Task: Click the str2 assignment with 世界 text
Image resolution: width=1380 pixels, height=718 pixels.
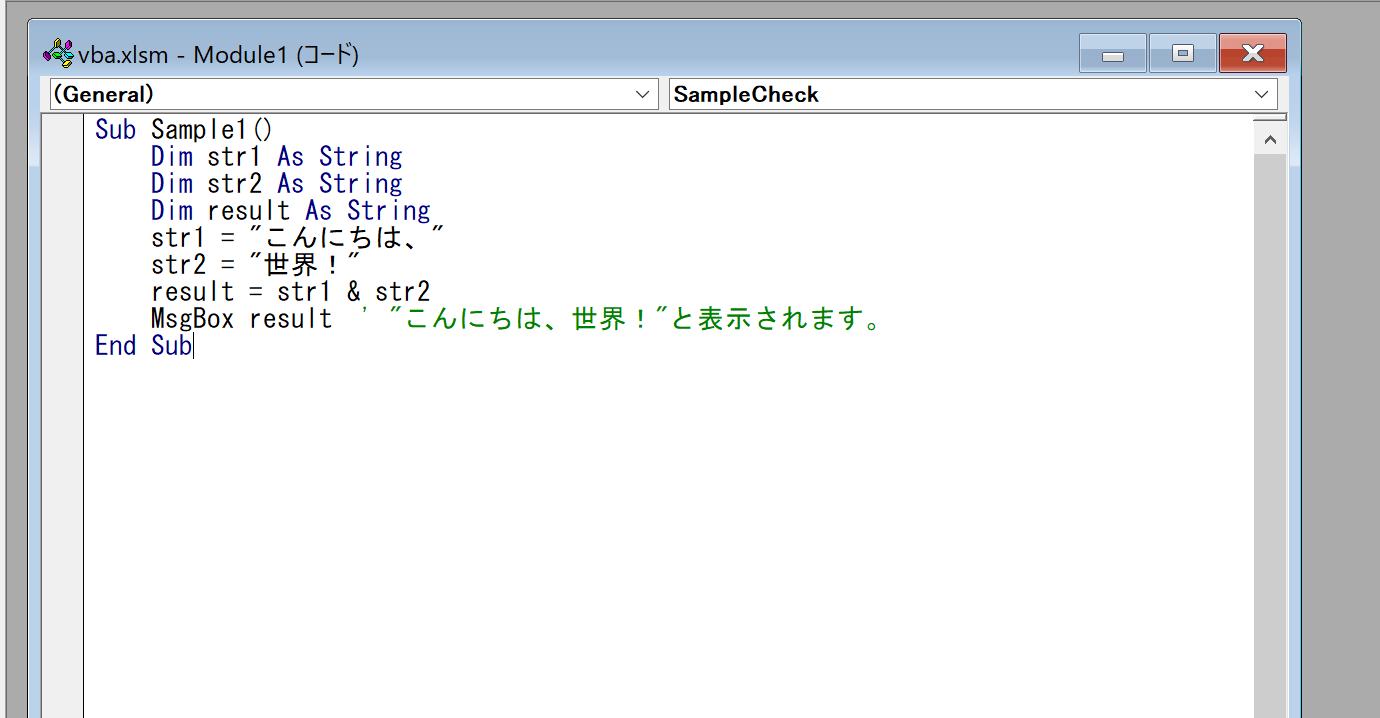Action: coord(255,264)
